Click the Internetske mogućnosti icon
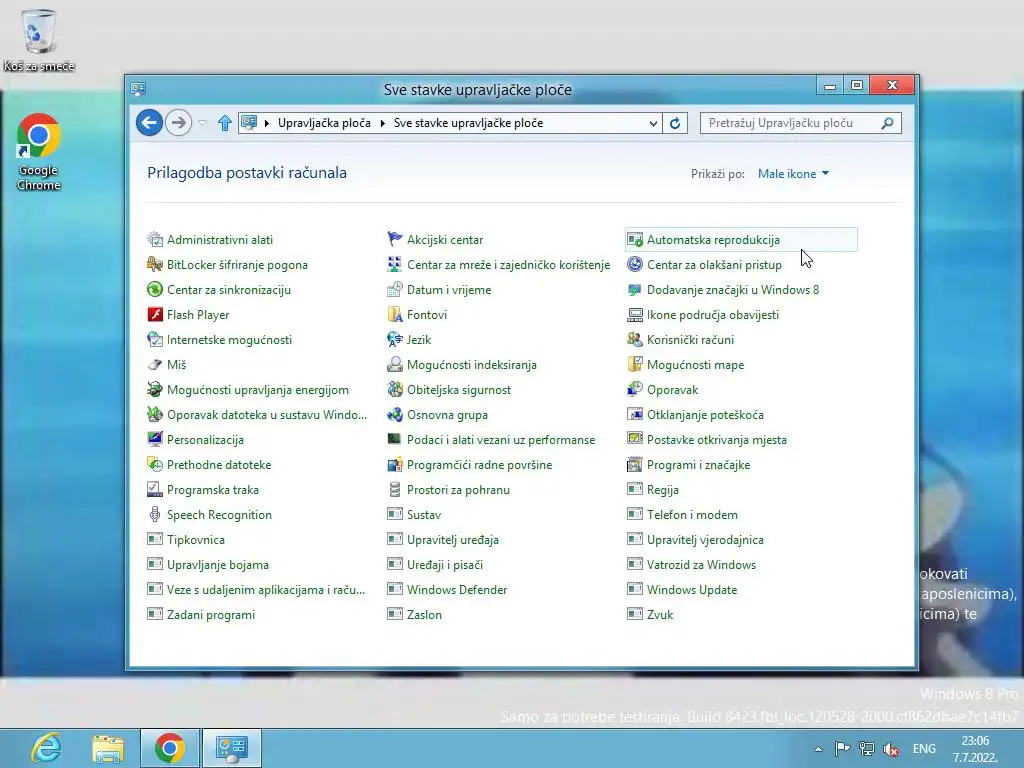The height and width of the screenshot is (768, 1024). pyautogui.click(x=155, y=340)
